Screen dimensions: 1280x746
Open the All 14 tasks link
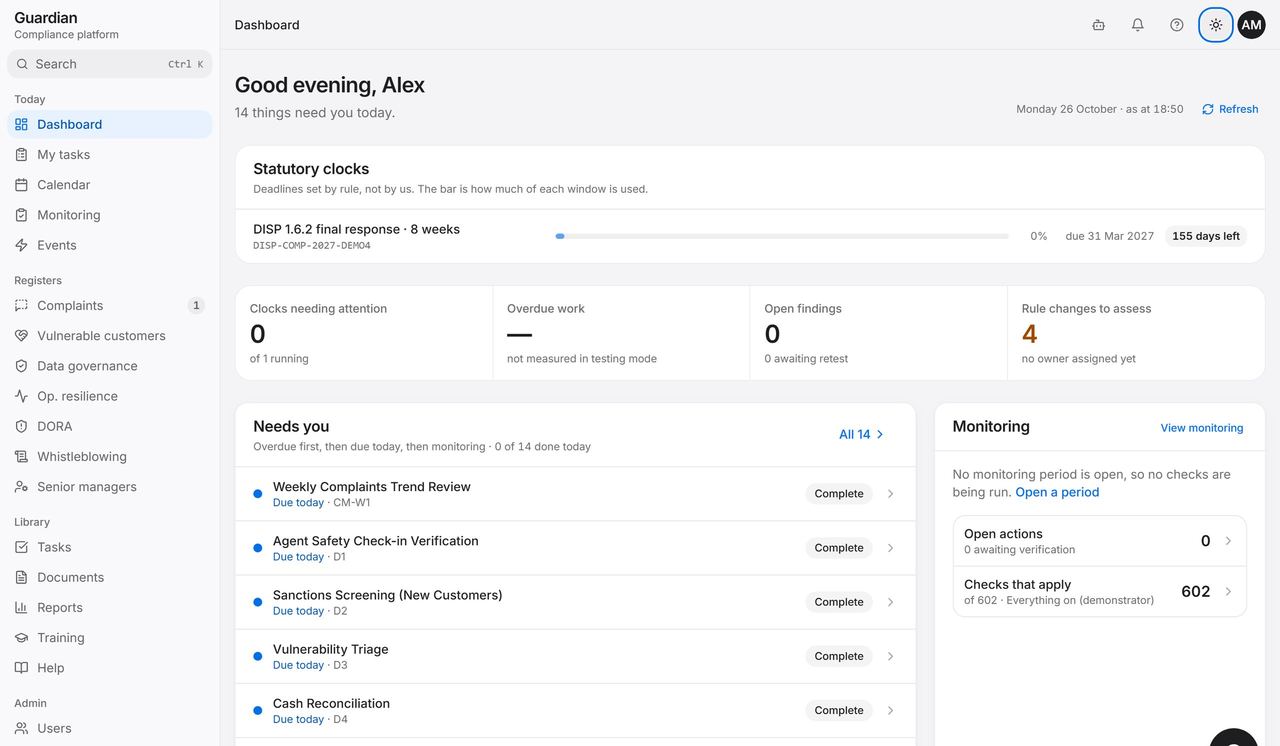(x=862, y=434)
